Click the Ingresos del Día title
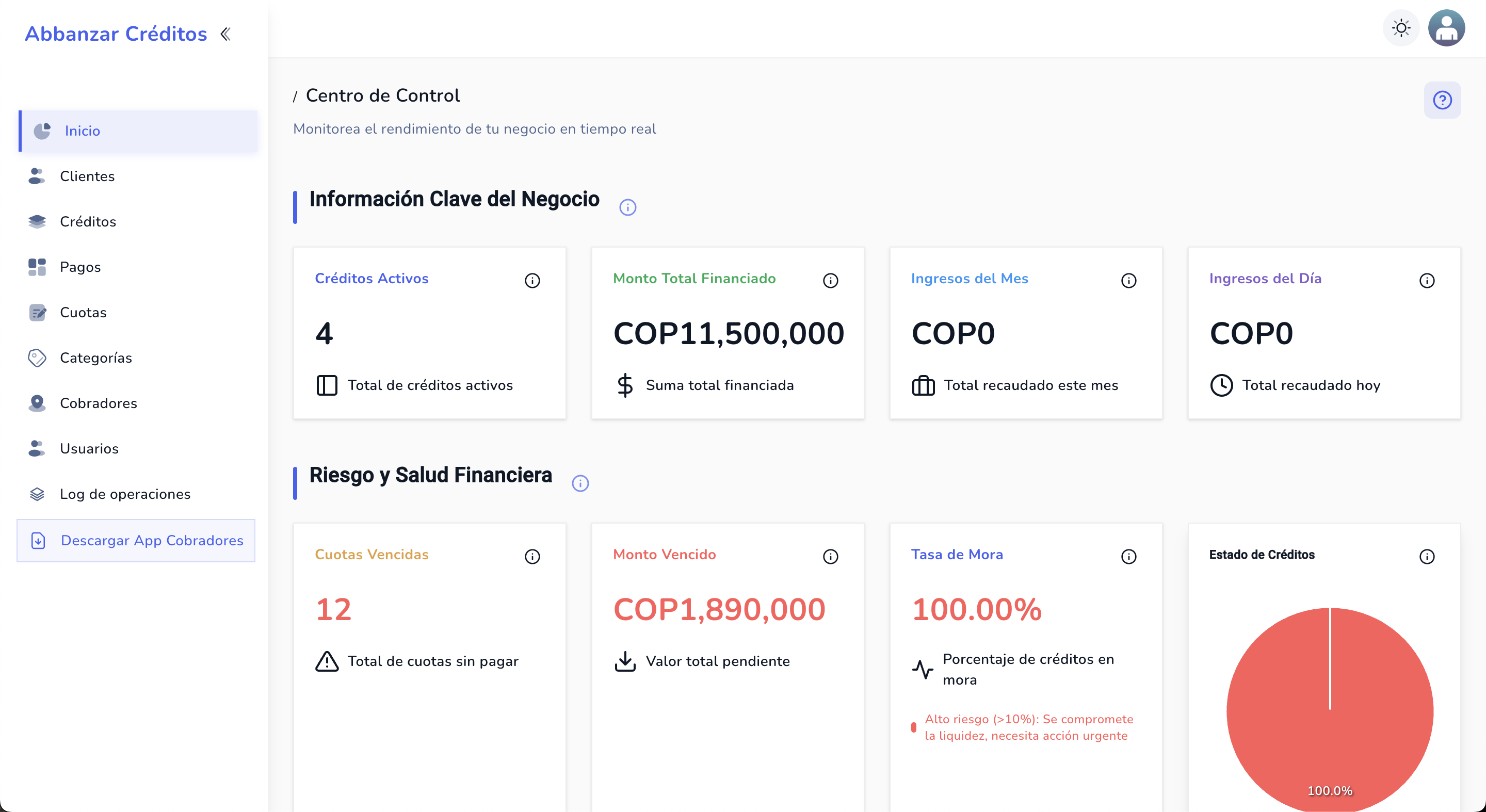The width and height of the screenshot is (1486, 812). coord(1266,279)
